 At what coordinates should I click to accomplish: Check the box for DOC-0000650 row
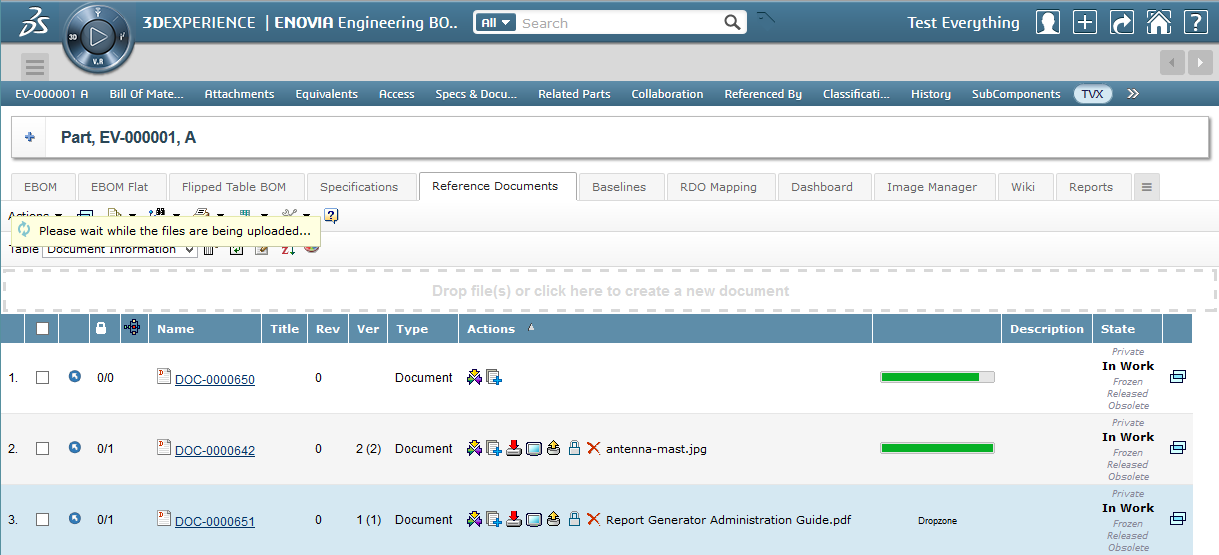tap(42, 378)
